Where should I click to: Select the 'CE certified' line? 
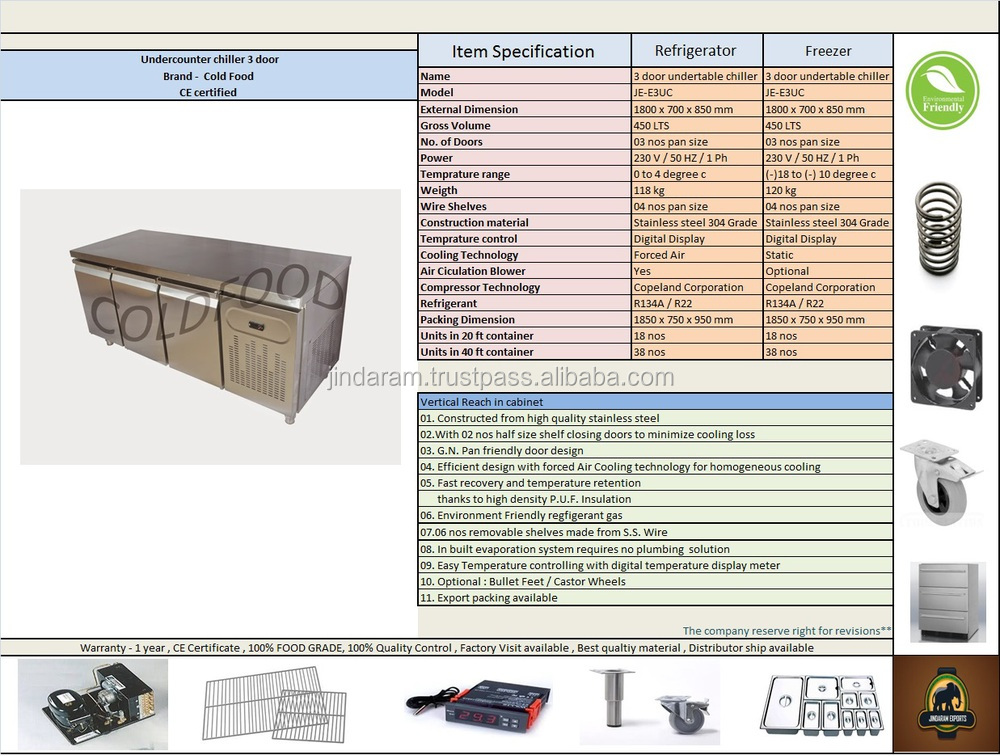[208, 93]
